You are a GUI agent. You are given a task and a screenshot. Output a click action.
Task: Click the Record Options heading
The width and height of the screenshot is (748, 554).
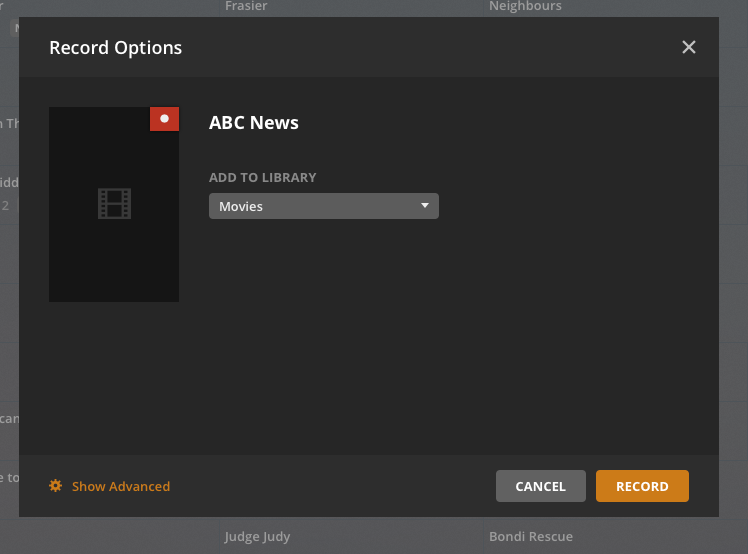coord(115,48)
